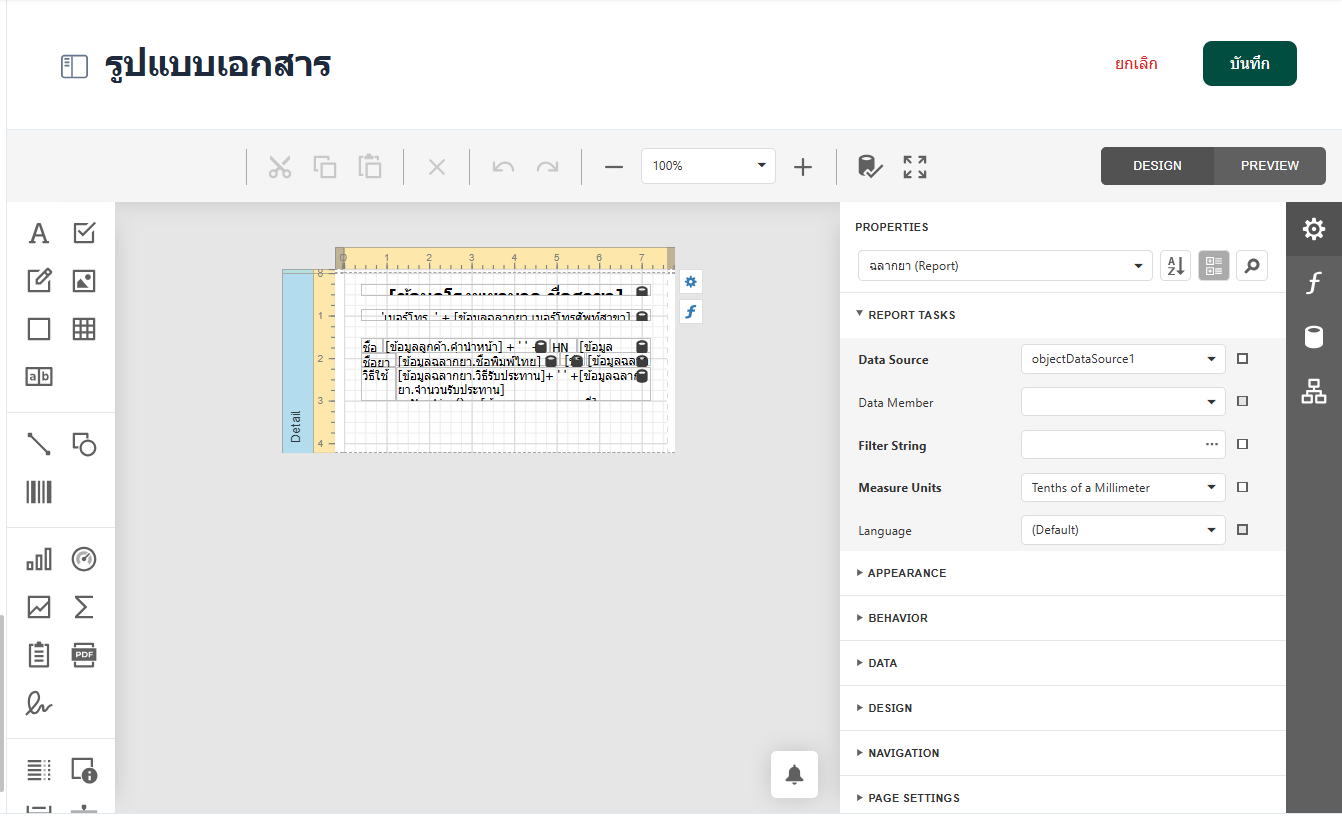Open the Field List database panel
This screenshot has width=1342, height=818.
(1313, 337)
